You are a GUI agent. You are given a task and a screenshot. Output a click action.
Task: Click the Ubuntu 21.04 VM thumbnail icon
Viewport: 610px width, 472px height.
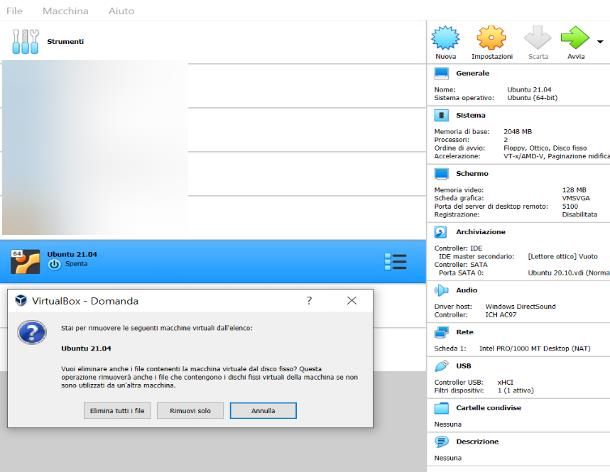[x=25, y=261]
